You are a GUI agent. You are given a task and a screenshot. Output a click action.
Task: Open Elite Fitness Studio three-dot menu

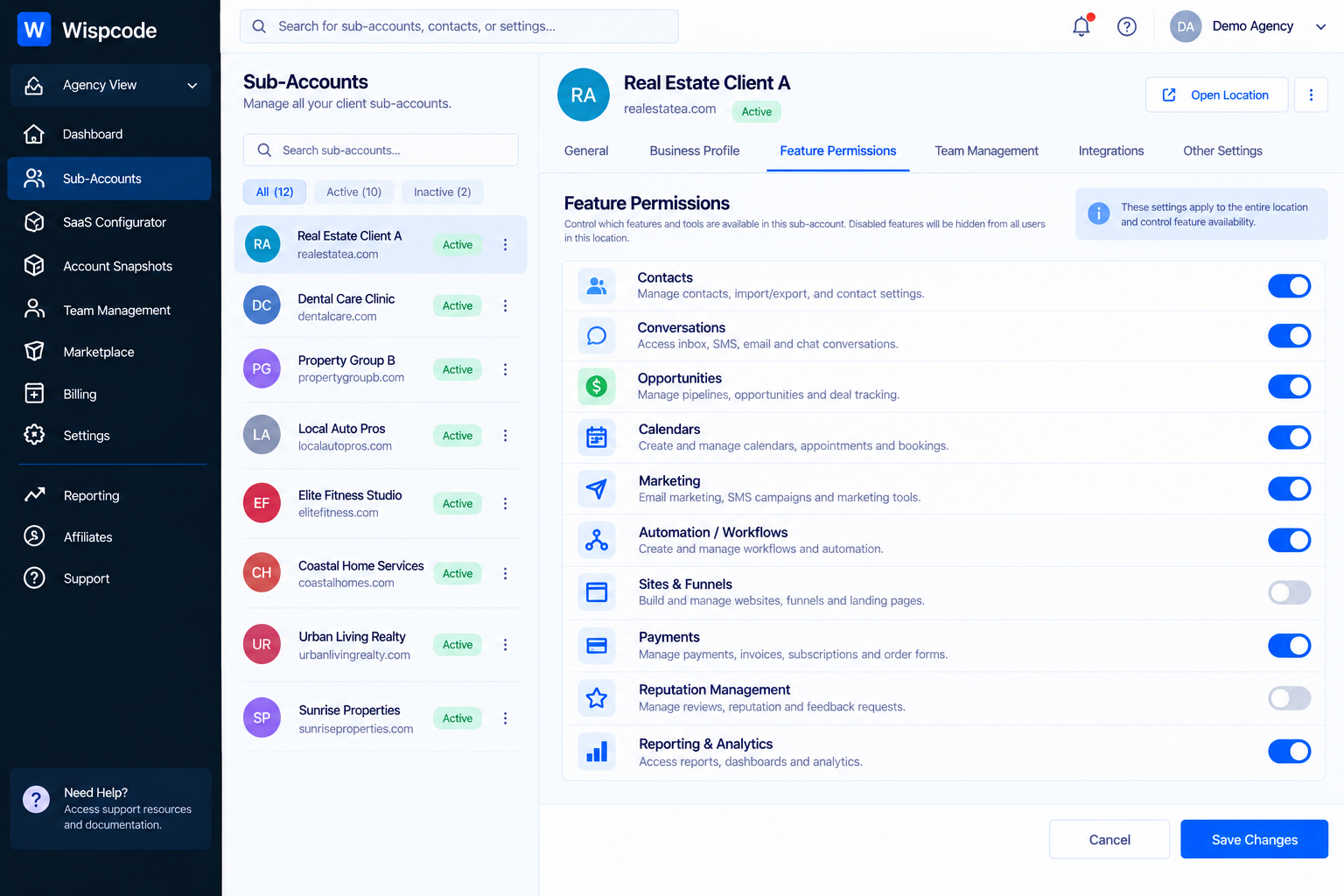[x=505, y=503]
